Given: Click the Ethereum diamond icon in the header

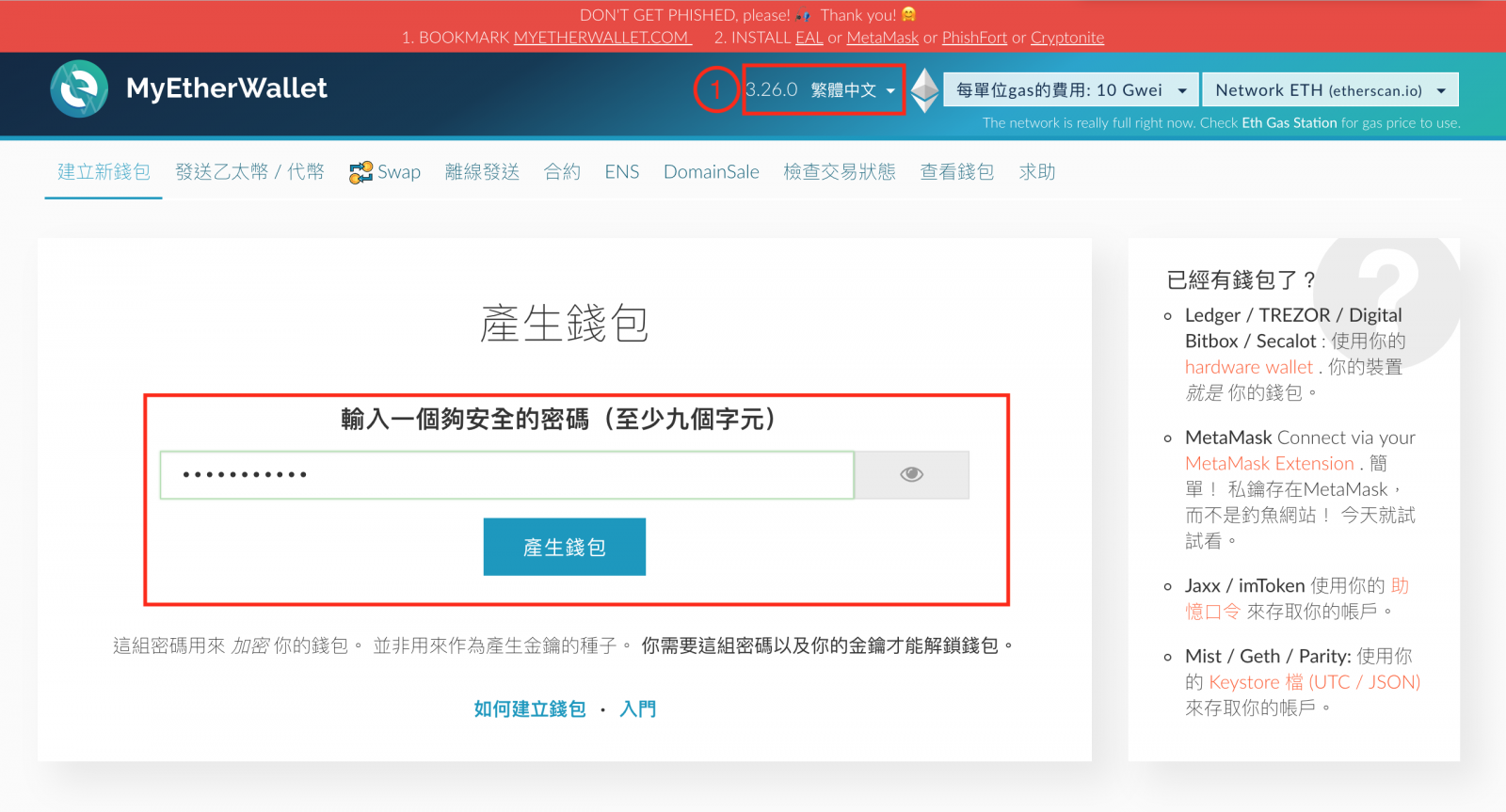Looking at the screenshot, I should click(924, 90).
